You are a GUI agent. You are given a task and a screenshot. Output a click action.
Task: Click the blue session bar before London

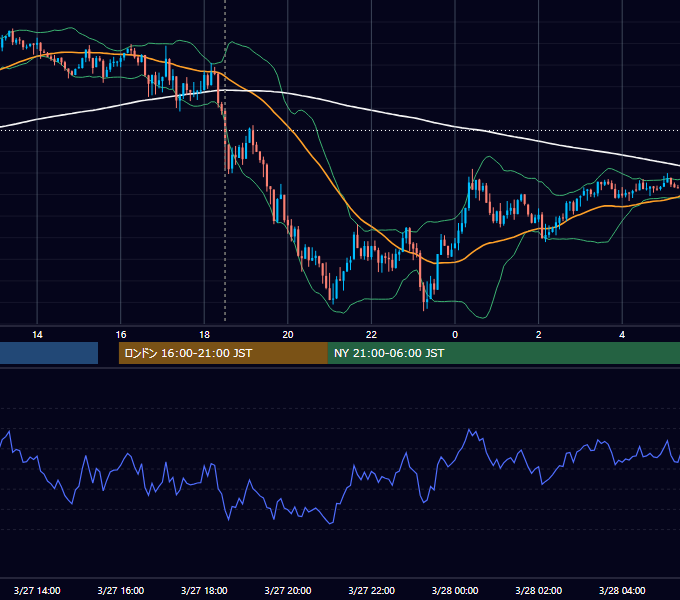pos(49,353)
